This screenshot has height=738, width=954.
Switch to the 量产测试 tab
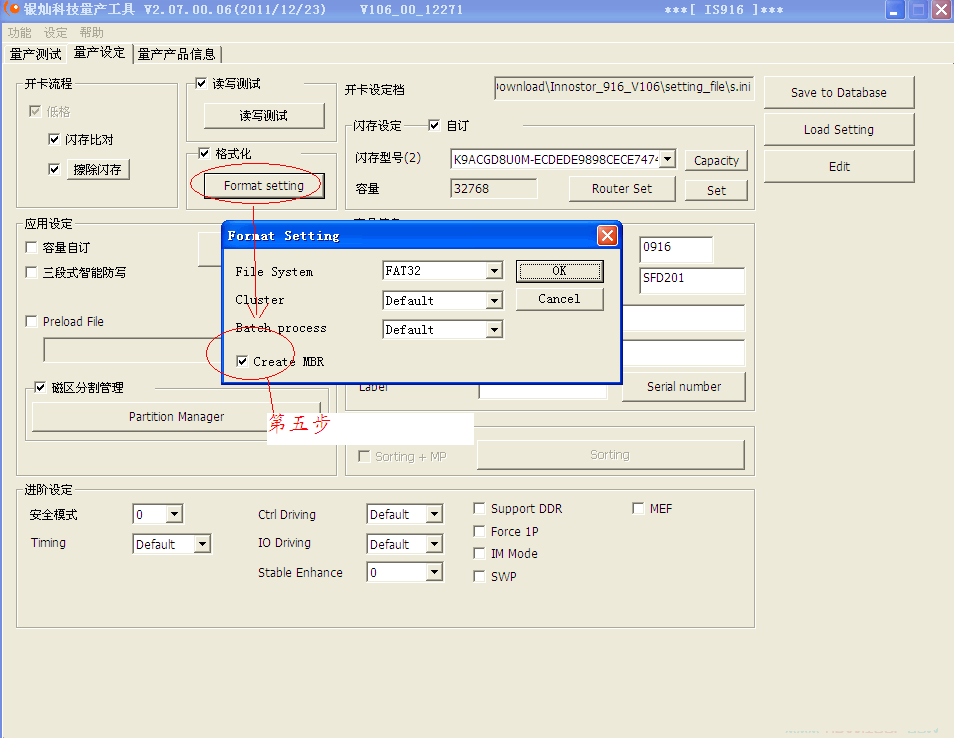(x=36, y=54)
